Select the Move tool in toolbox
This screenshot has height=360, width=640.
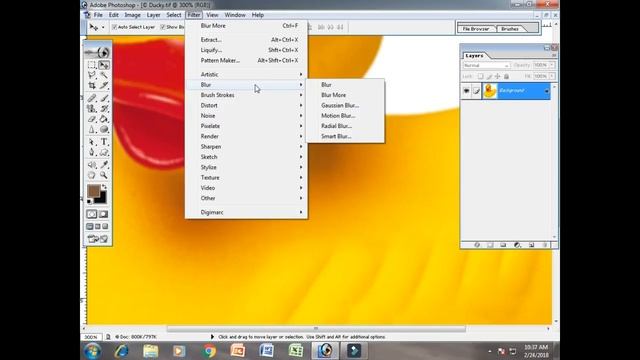tap(104, 65)
